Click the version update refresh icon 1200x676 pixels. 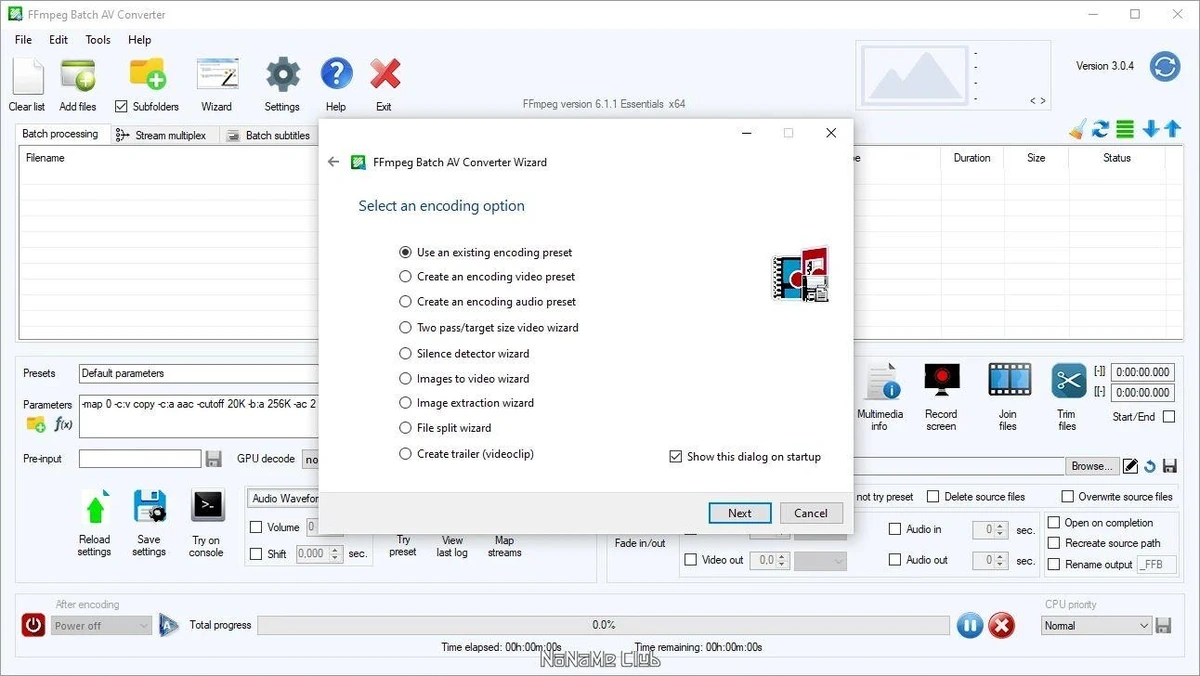1165,67
